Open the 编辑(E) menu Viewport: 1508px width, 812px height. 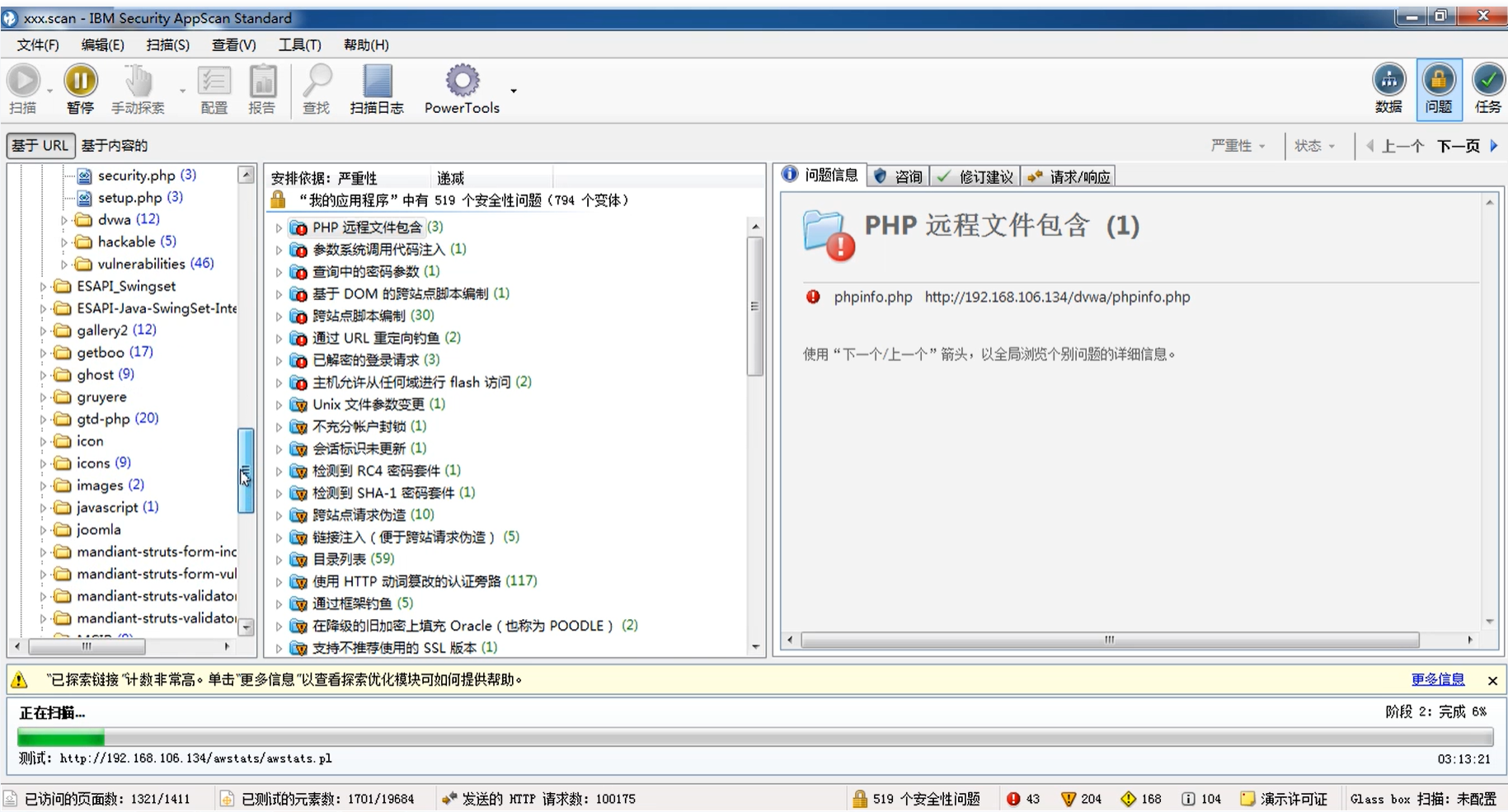[103, 45]
